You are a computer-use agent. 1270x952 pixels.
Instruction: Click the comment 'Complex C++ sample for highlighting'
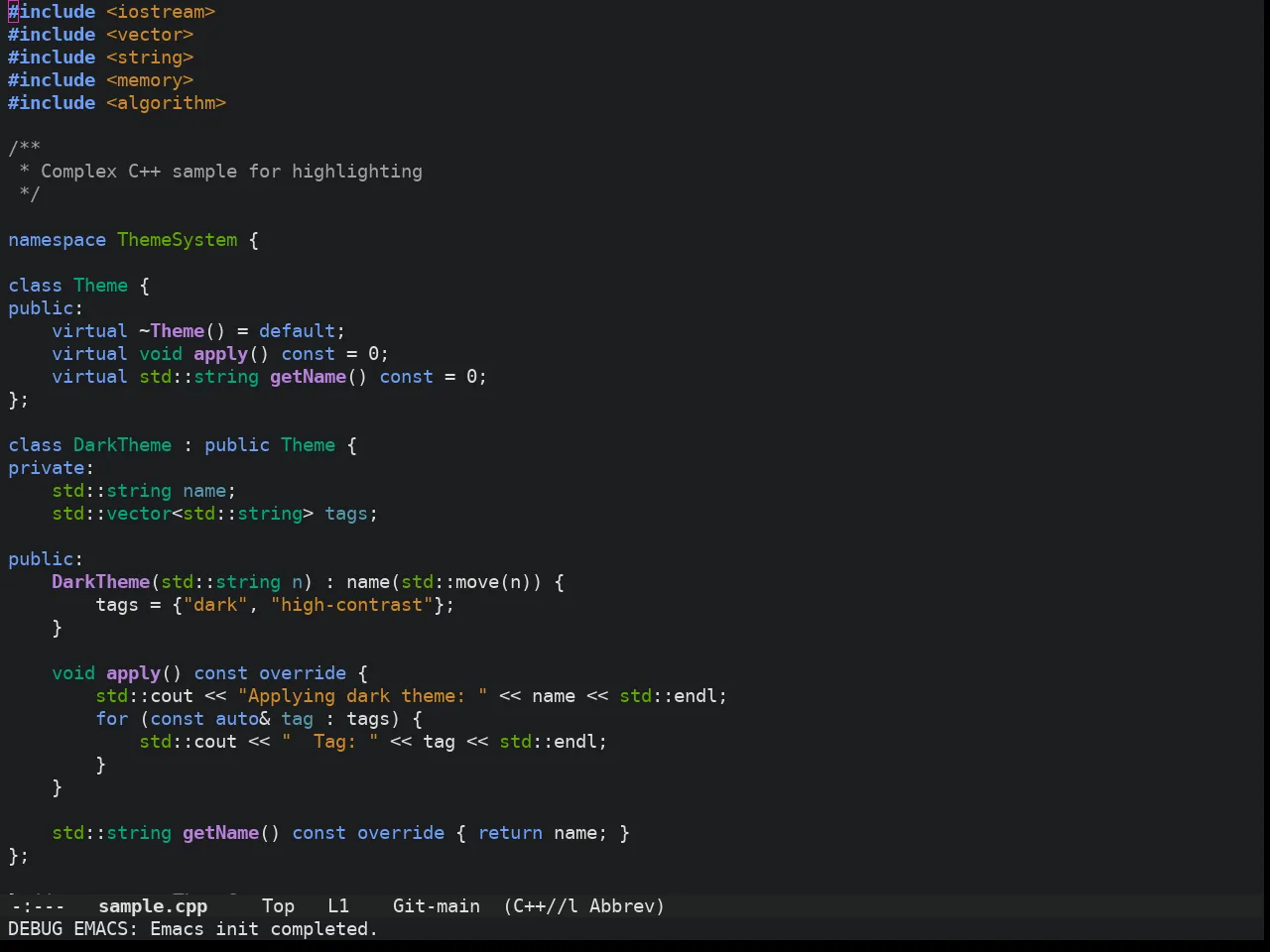(x=231, y=172)
